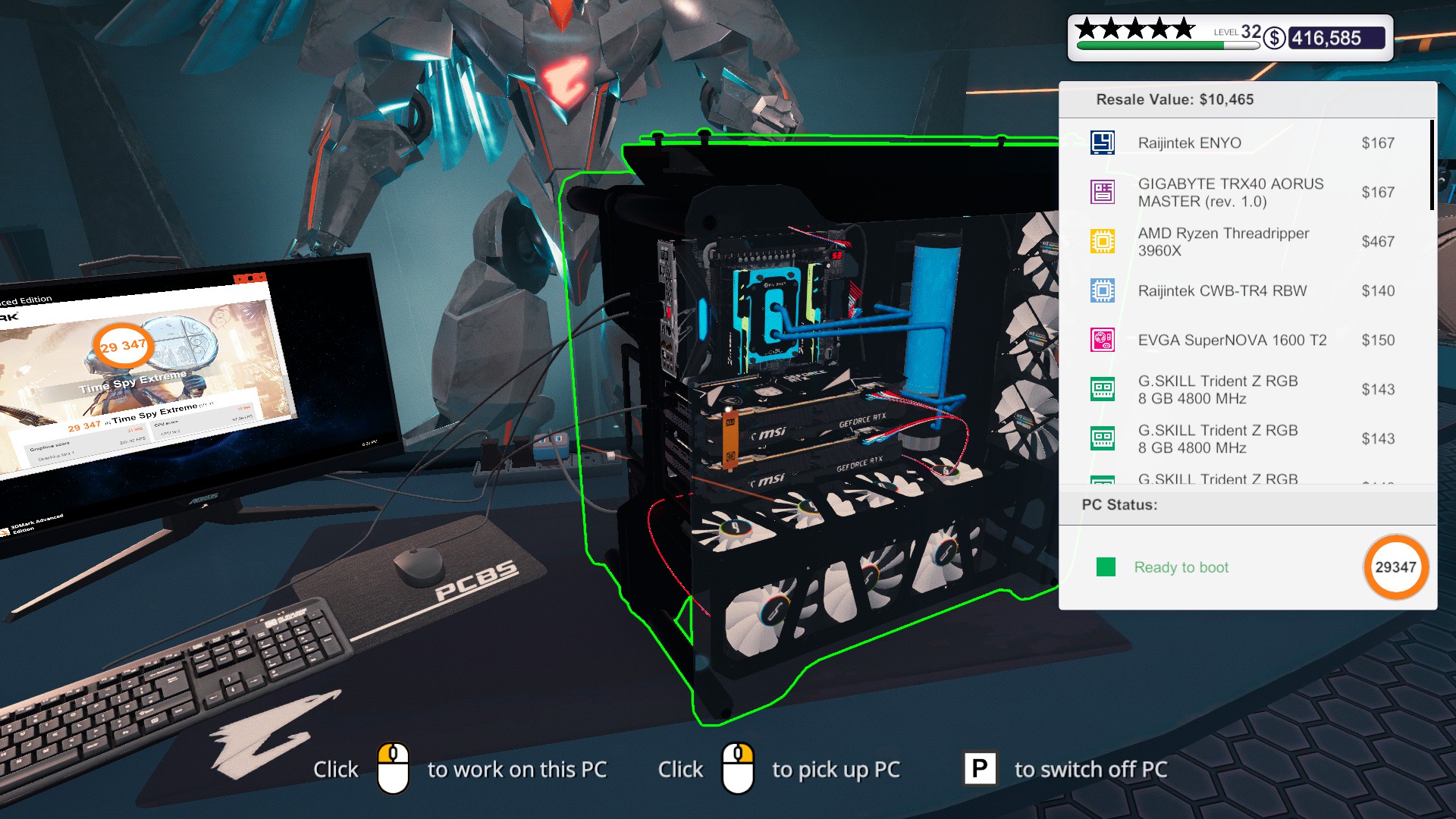Screen dimensions: 1456x819
Task: Click the $467 price of the Threadripper
Action: [x=1378, y=241]
